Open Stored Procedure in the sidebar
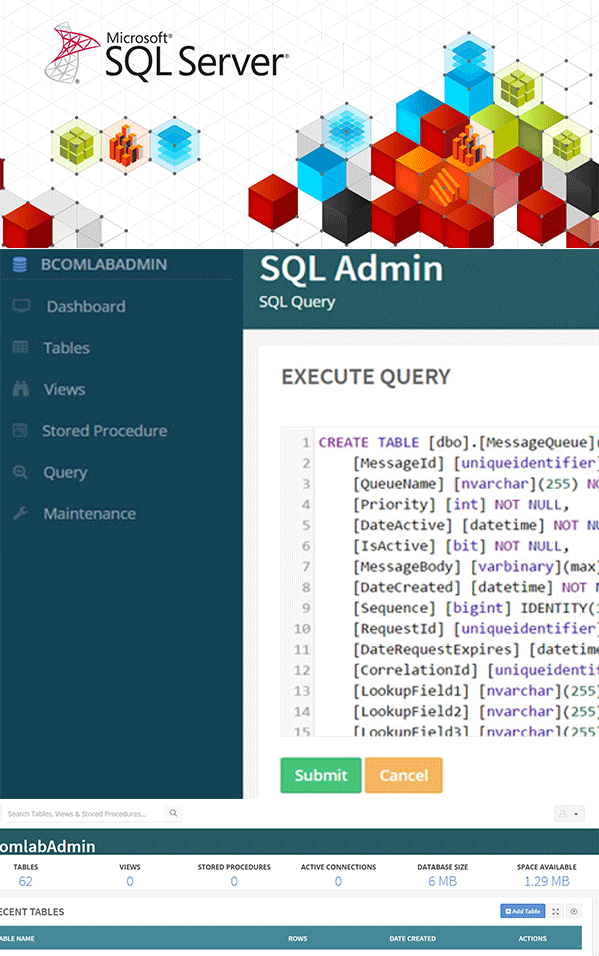Screen dimensions: 599x956 pyautogui.click(x=104, y=430)
